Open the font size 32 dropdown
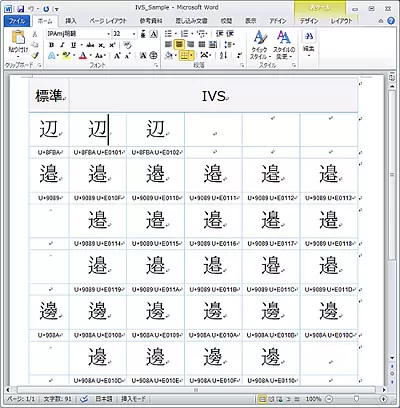The height and width of the screenshot is (408, 400). point(134,34)
